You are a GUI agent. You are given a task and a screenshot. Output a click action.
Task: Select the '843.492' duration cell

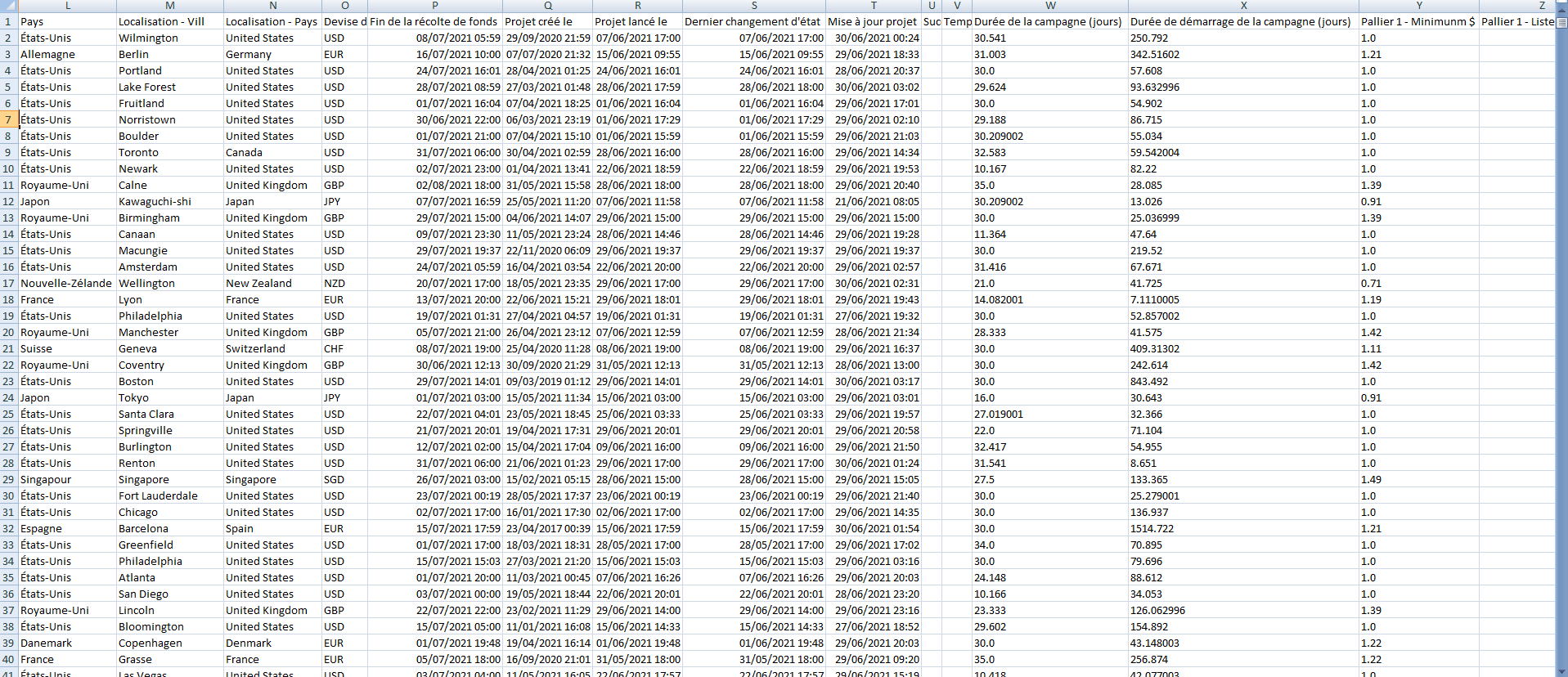pos(1243,381)
